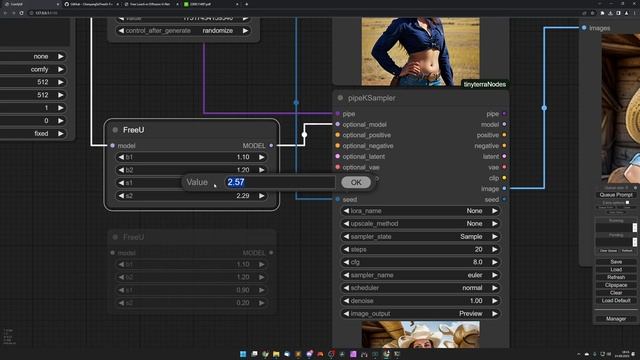Screen dimensions: 640x360
Task: Click the woman in blue shirt preview image
Action: pyautogui.click(x=420, y=51)
